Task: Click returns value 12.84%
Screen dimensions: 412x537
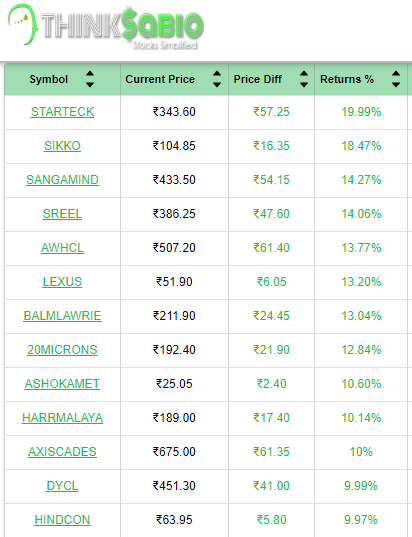Action: click(x=361, y=350)
